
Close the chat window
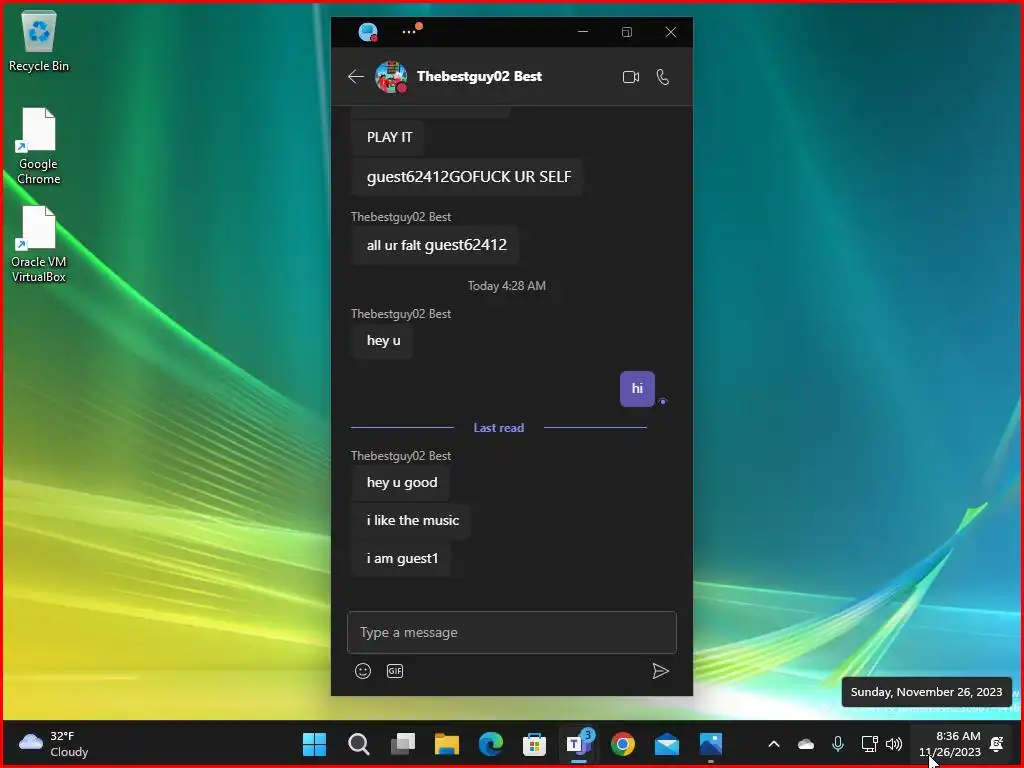pyautogui.click(x=671, y=32)
